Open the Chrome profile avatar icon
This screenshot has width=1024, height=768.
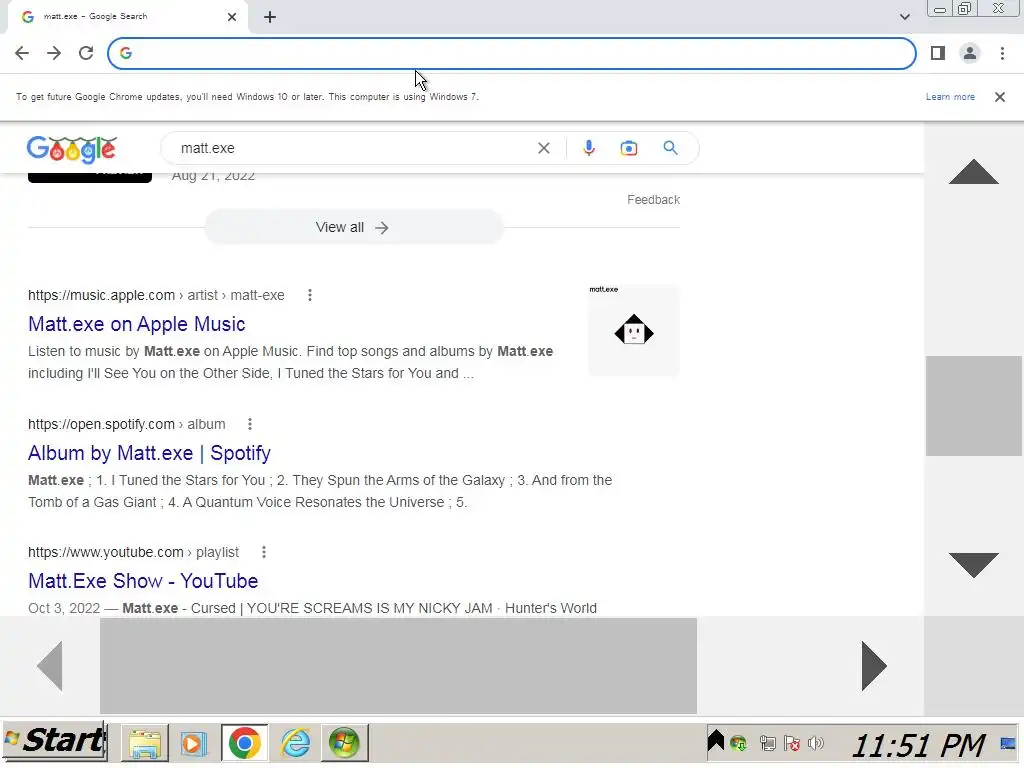(x=970, y=53)
